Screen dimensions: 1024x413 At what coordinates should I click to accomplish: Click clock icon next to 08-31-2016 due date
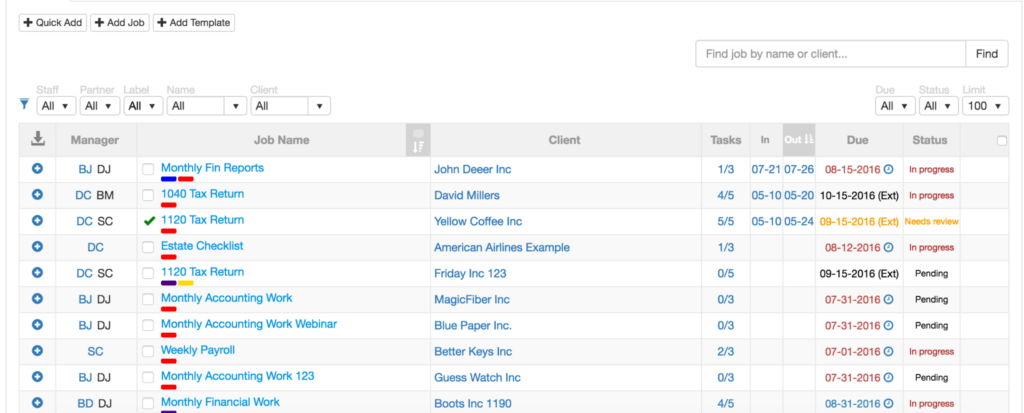click(x=888, y=404)
